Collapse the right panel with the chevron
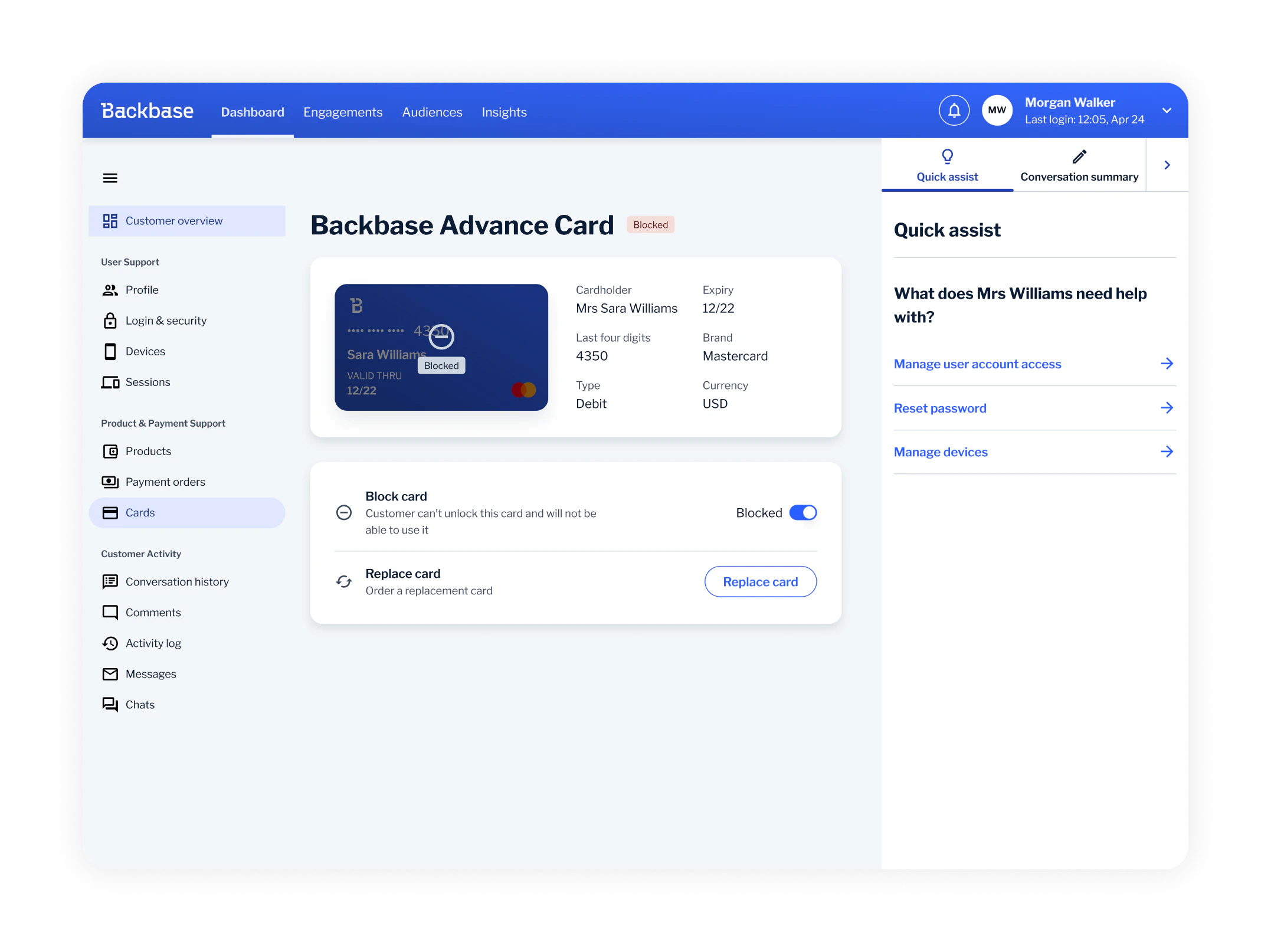 pos(1167,165)
